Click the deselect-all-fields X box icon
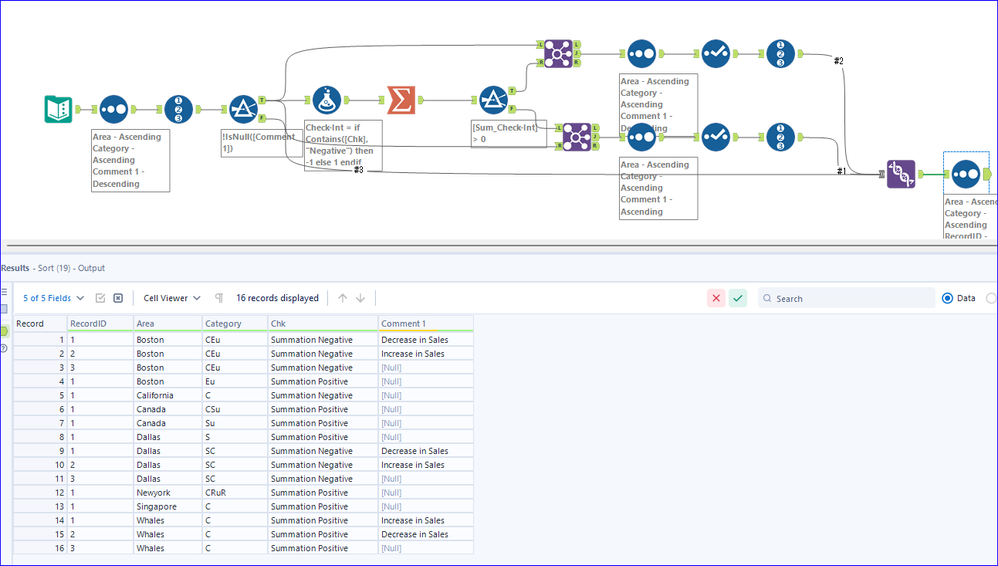This screenshot has width=998, height=566. [x=118, y=298]
